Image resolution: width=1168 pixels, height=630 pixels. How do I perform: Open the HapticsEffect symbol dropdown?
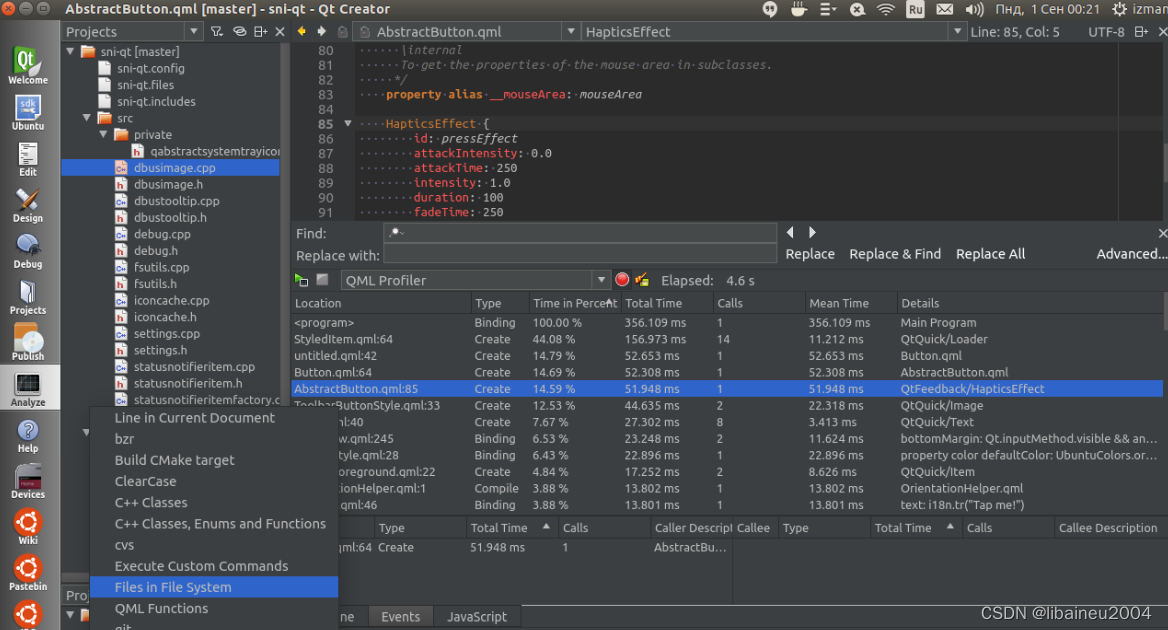click(957, 31)
